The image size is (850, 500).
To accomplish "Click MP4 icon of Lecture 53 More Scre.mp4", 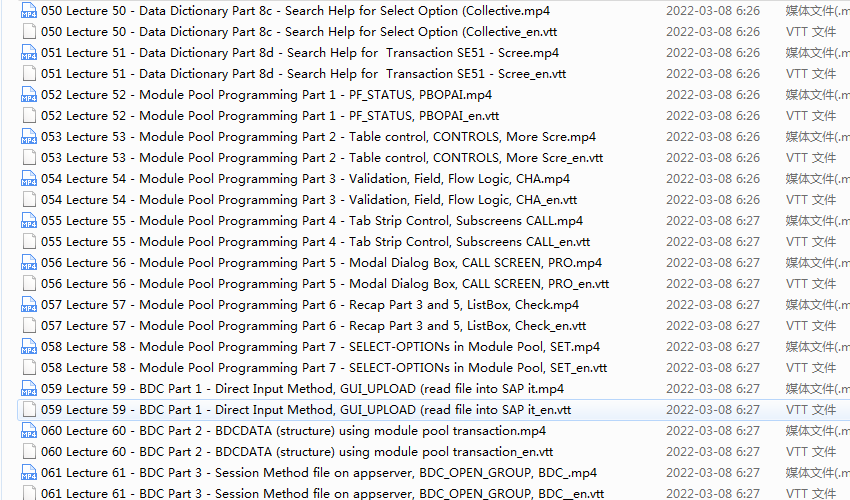I will click(29, 137).
